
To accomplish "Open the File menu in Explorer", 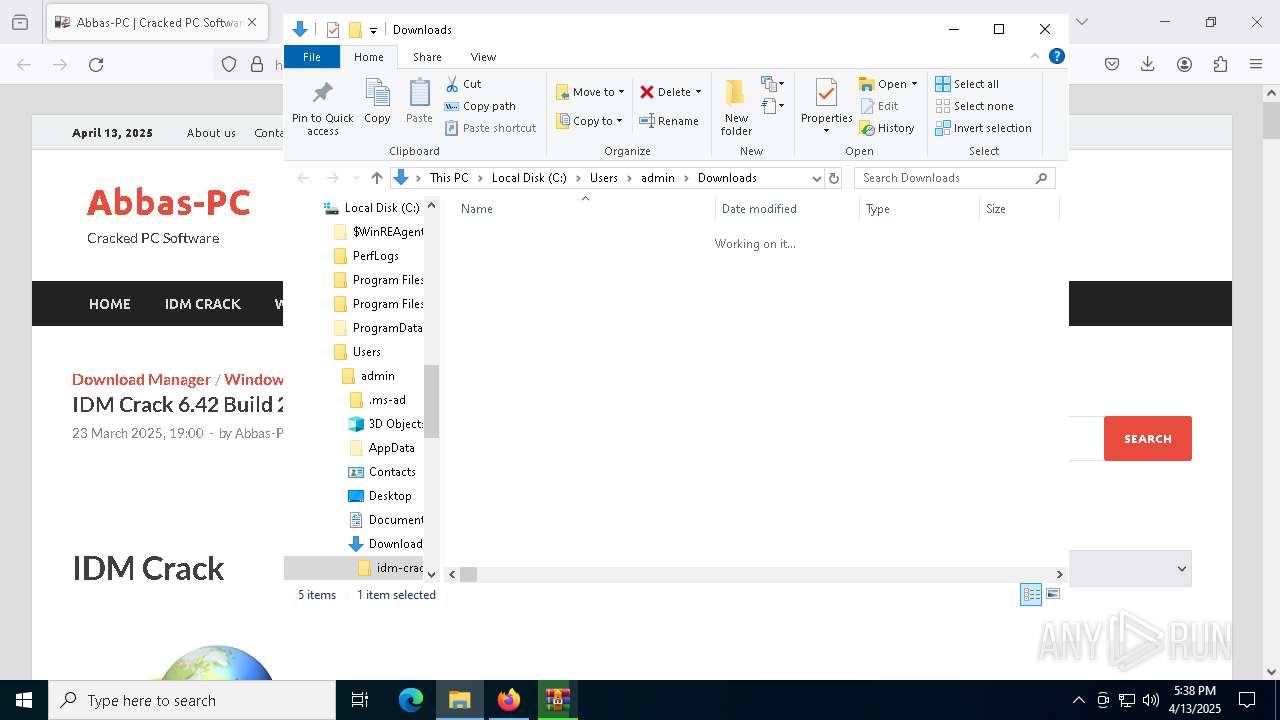I will pyautogui.click(x=312, y=57).
